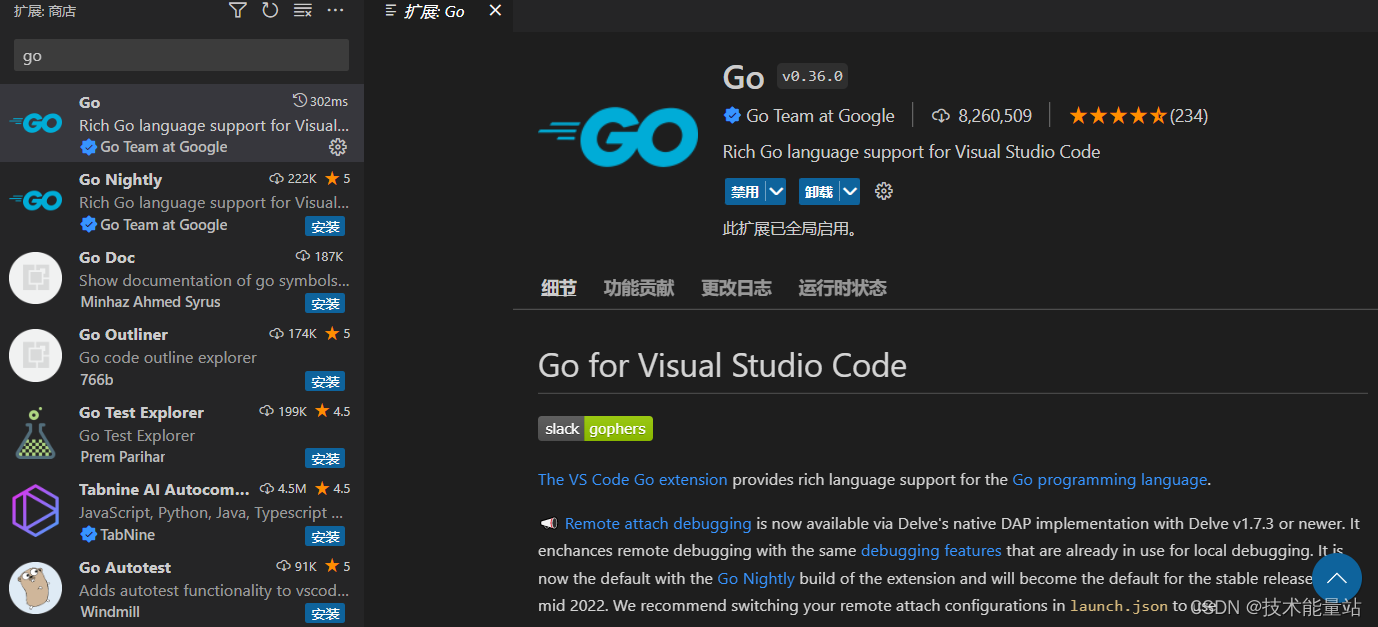Switch to the 更改日志 tab
1378x627 pixels.
[736, 288]
